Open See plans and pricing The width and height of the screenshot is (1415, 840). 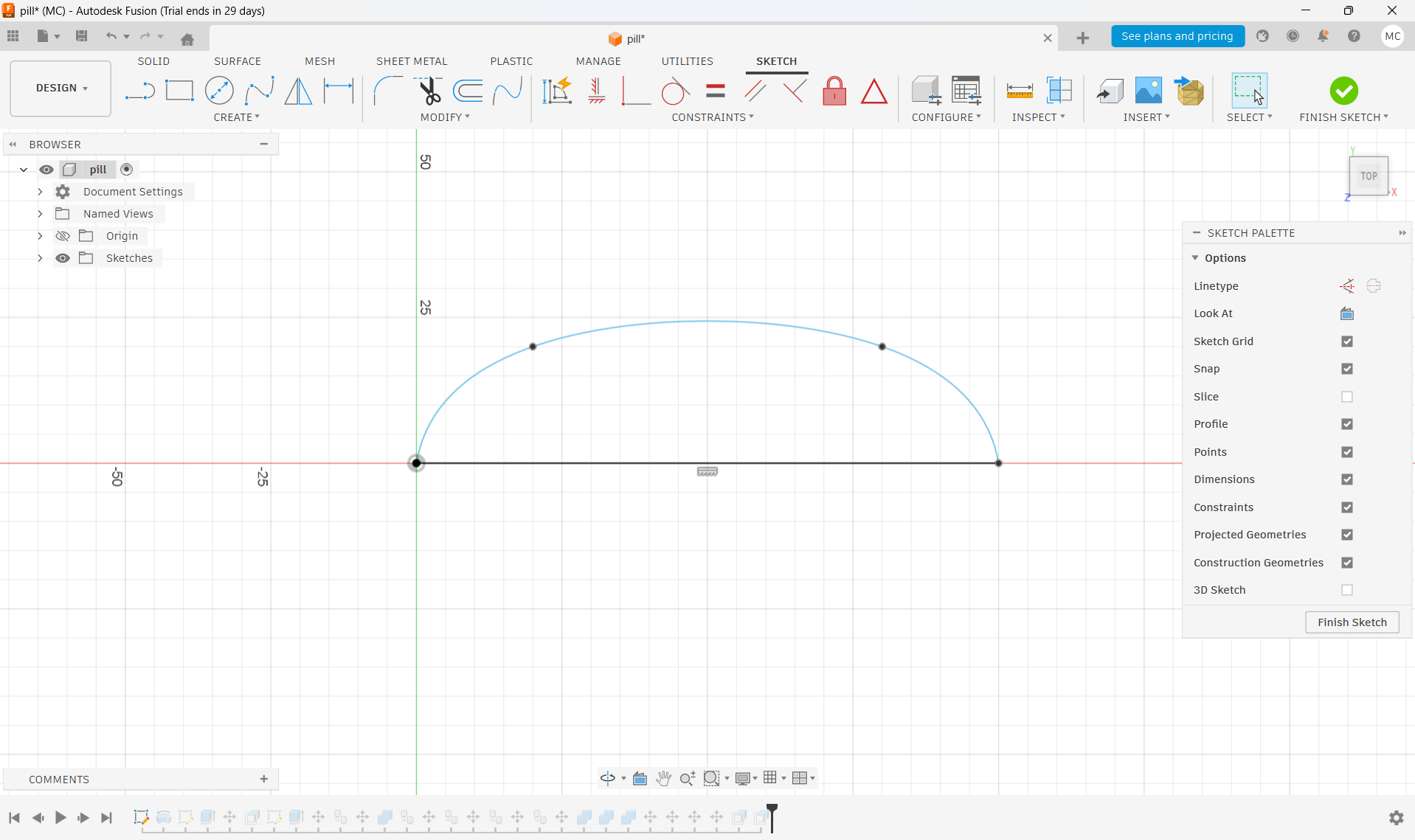coord(1177,36)
